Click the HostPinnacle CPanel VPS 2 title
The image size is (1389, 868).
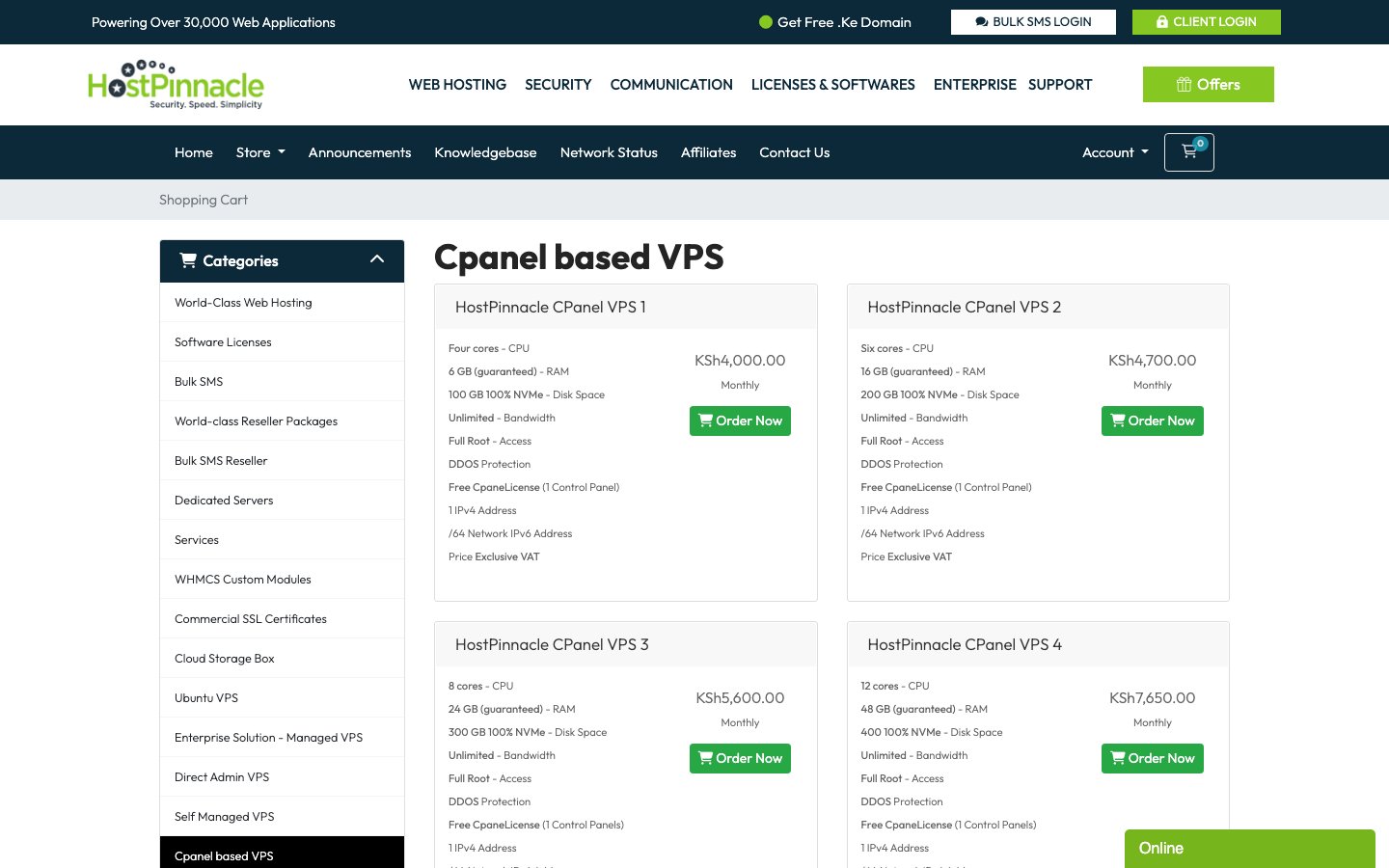coord(965,307)
